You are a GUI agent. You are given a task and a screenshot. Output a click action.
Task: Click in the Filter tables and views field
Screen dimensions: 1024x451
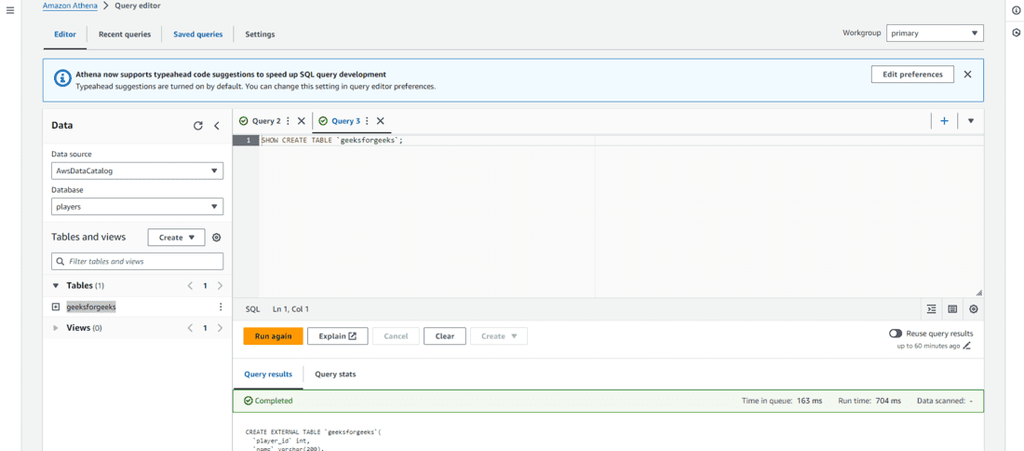click(x=137, y=261)
